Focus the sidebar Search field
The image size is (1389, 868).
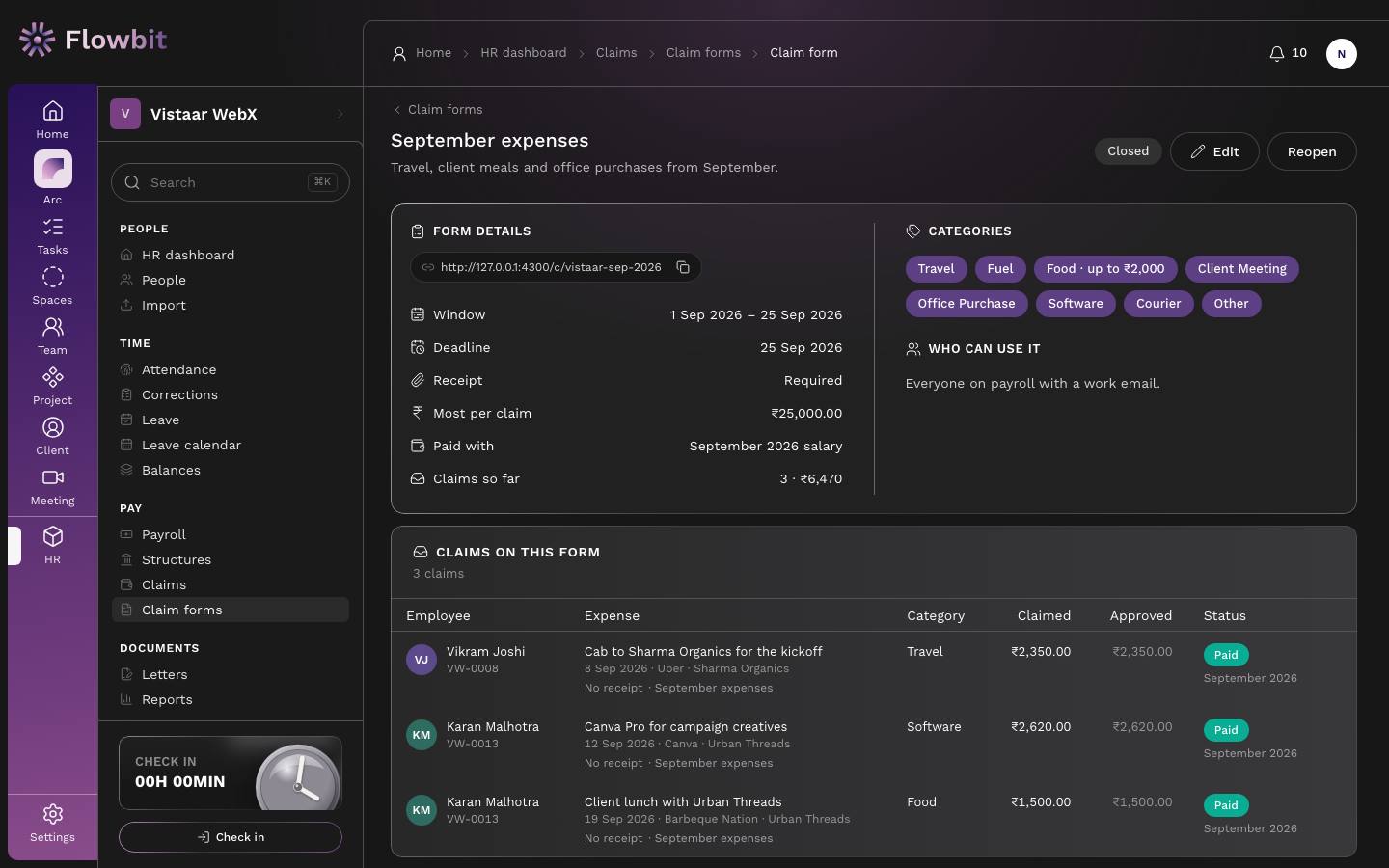(231, 182)
